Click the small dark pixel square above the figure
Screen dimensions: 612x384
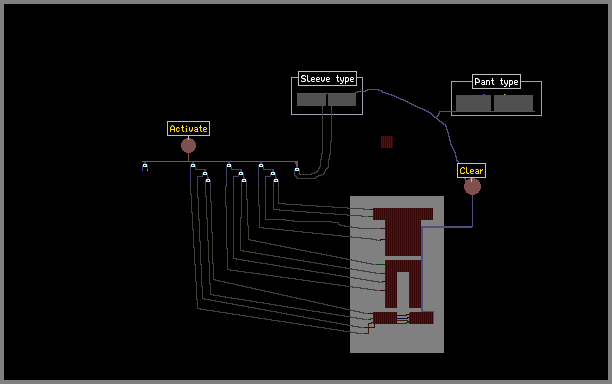387,142
